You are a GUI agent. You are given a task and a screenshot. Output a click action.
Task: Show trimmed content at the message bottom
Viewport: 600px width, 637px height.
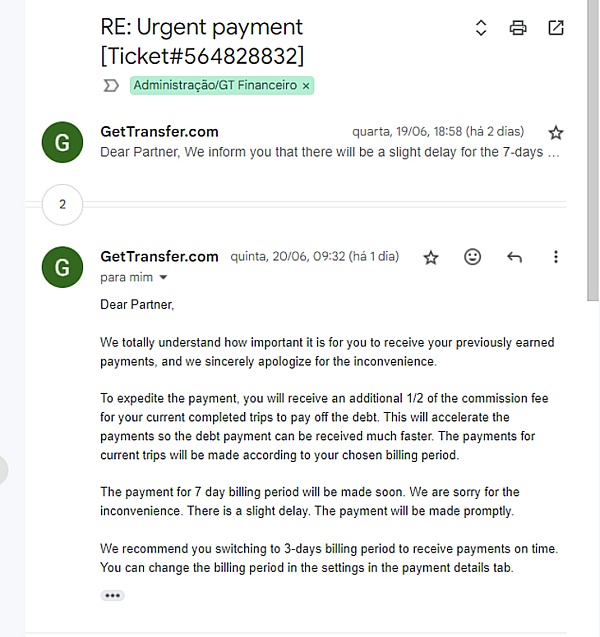pos(112,595)
